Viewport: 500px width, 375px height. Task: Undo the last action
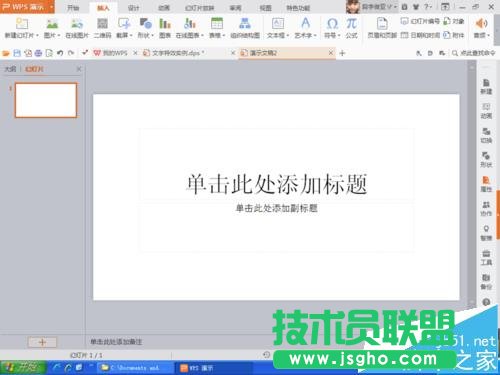coord(60,53)
